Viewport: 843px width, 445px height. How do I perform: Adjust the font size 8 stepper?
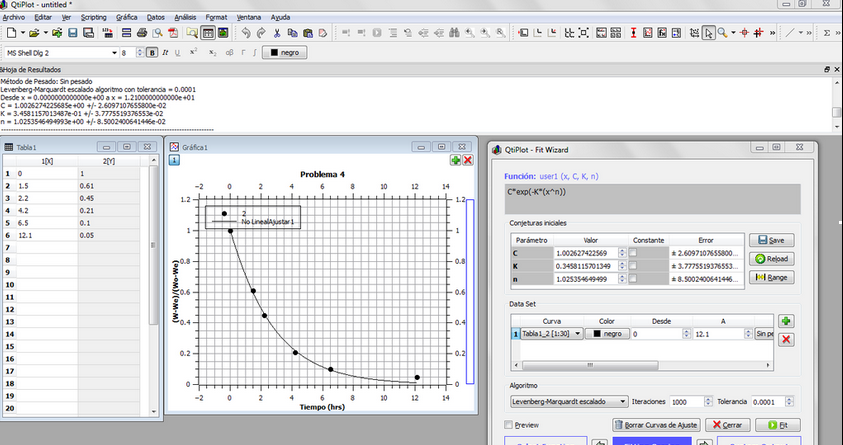(x=140, y=53)
